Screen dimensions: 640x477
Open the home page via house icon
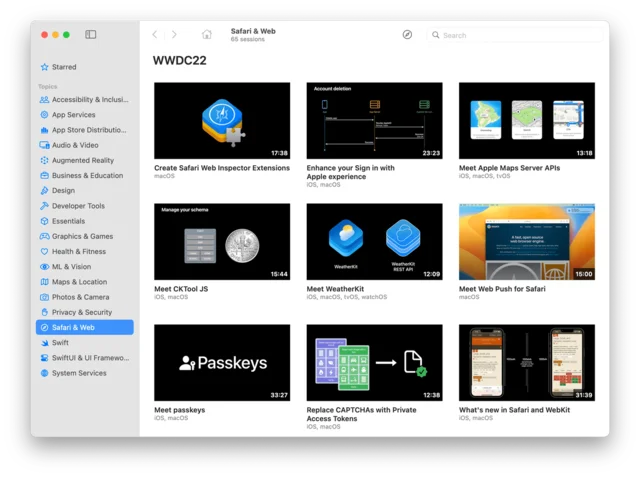[x=207, y=34]
